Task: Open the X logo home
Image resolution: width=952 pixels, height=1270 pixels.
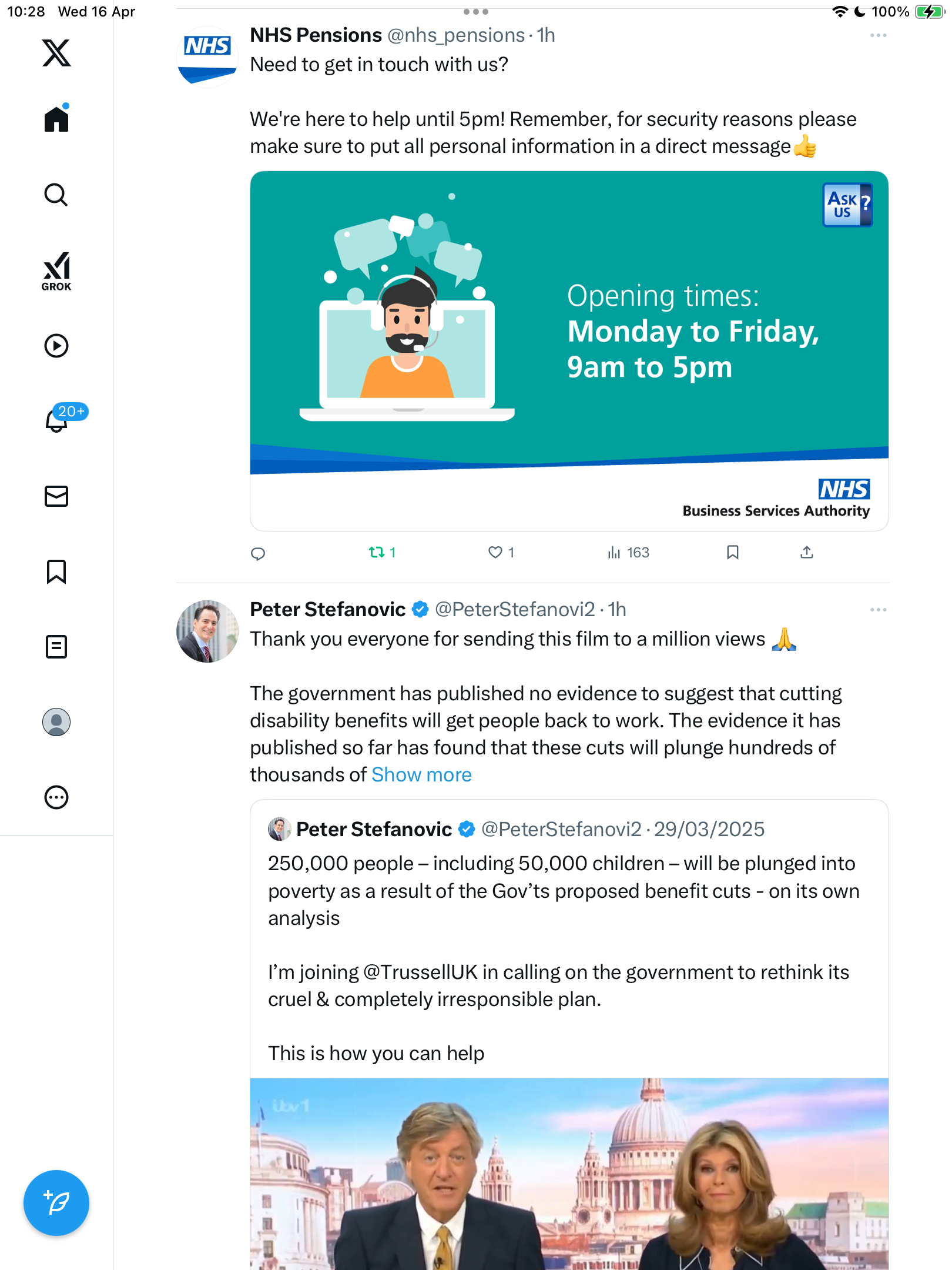Action: coord(56,53)
